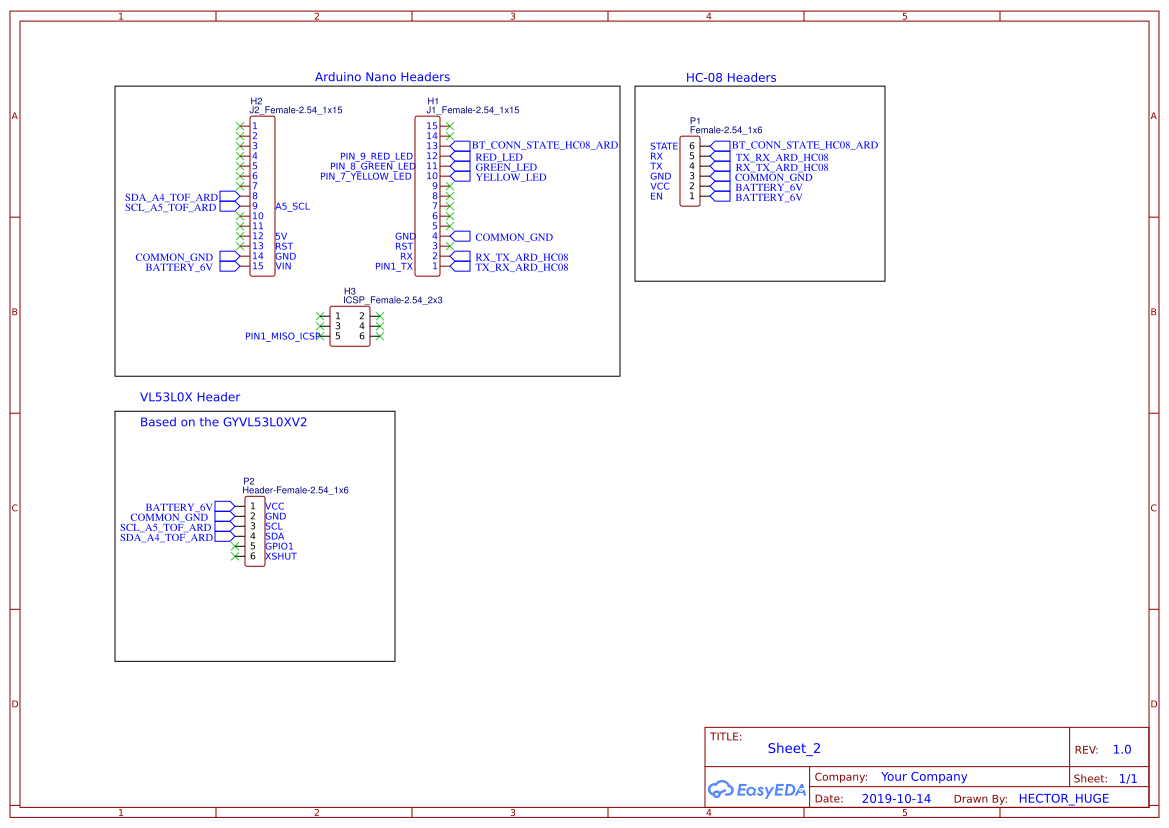The height and width of the screenshot is (828, 1169).
Task: Click the Sheet_2 title text field
Action: (794, 748)
